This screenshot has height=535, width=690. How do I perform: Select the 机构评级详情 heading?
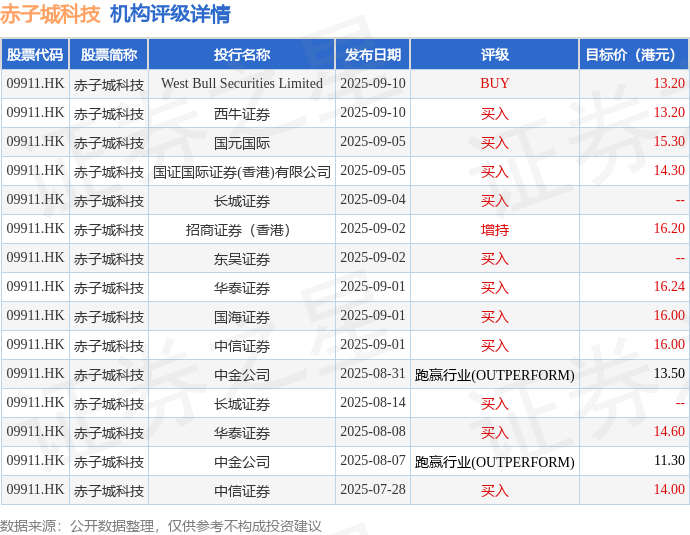point(170,14)
